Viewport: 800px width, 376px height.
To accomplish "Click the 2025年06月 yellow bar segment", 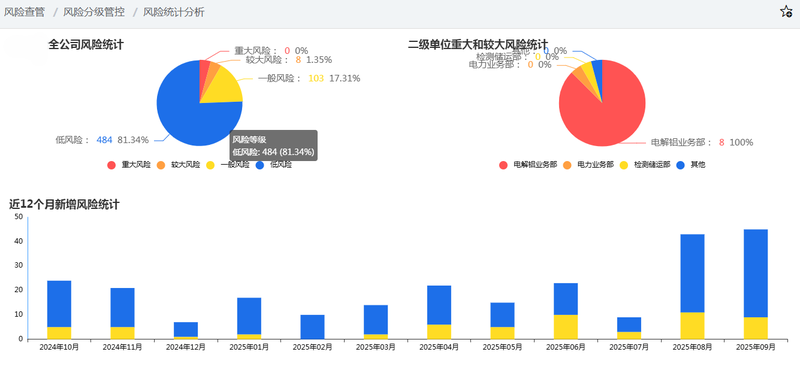I will pos(566,327).
